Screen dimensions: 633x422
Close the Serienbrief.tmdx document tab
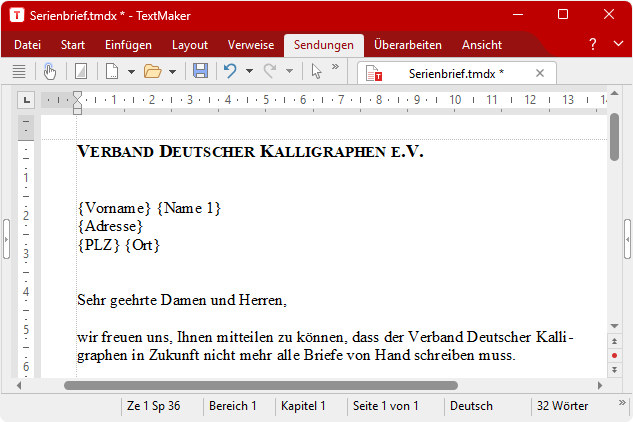[x=540, y=73]
